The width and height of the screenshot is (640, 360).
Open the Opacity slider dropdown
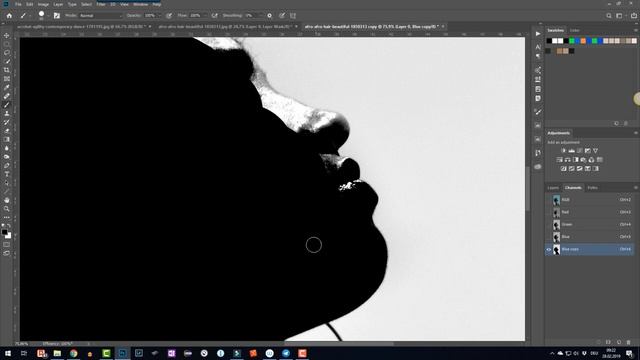click(159, 16)
